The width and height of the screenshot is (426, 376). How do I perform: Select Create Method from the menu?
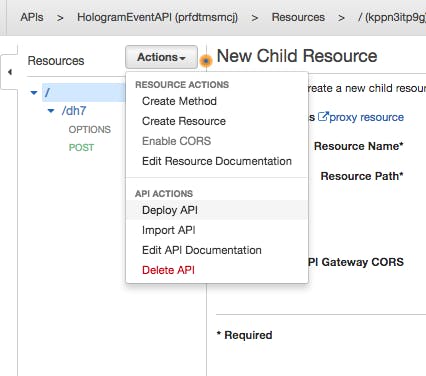click(179, 101)
